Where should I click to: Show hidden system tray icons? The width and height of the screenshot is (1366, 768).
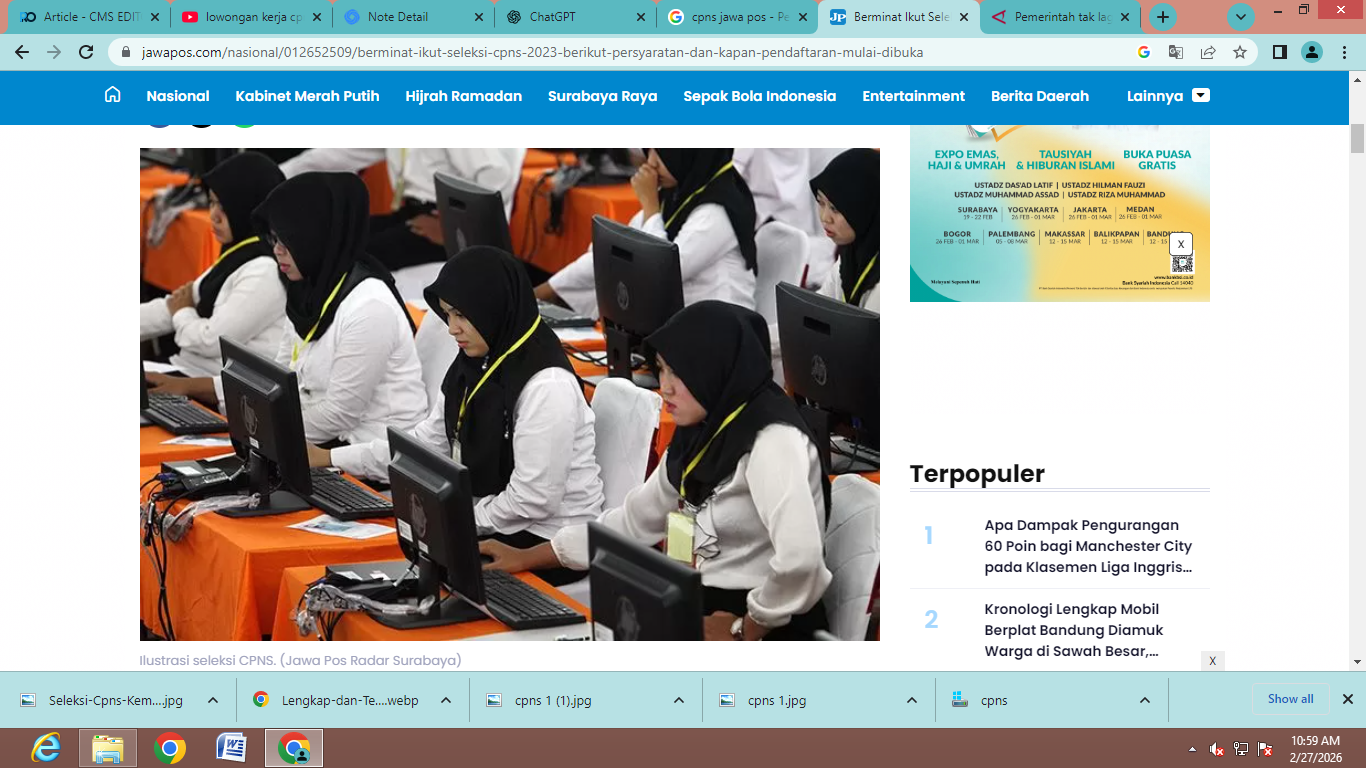(1192, 749)
